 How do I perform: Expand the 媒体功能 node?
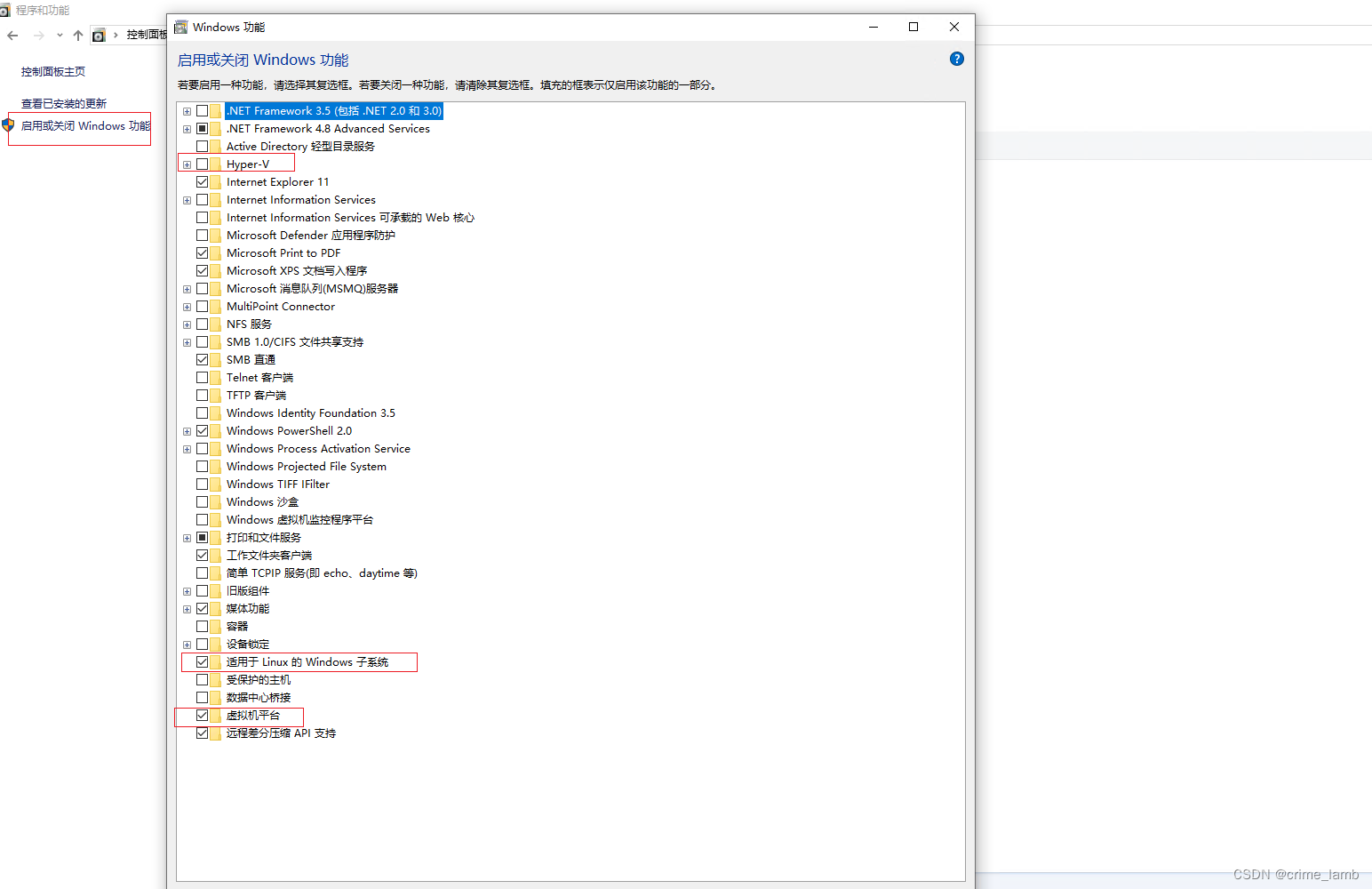point(187,609)
